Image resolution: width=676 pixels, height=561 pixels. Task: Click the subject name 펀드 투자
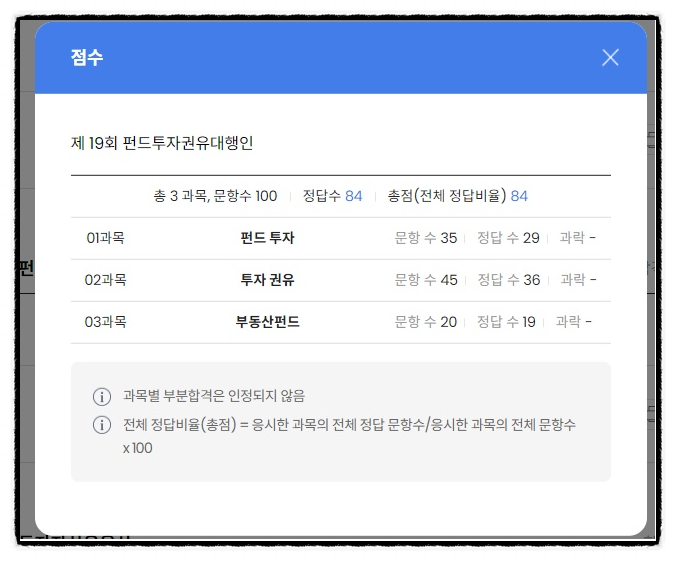[267, 238]
